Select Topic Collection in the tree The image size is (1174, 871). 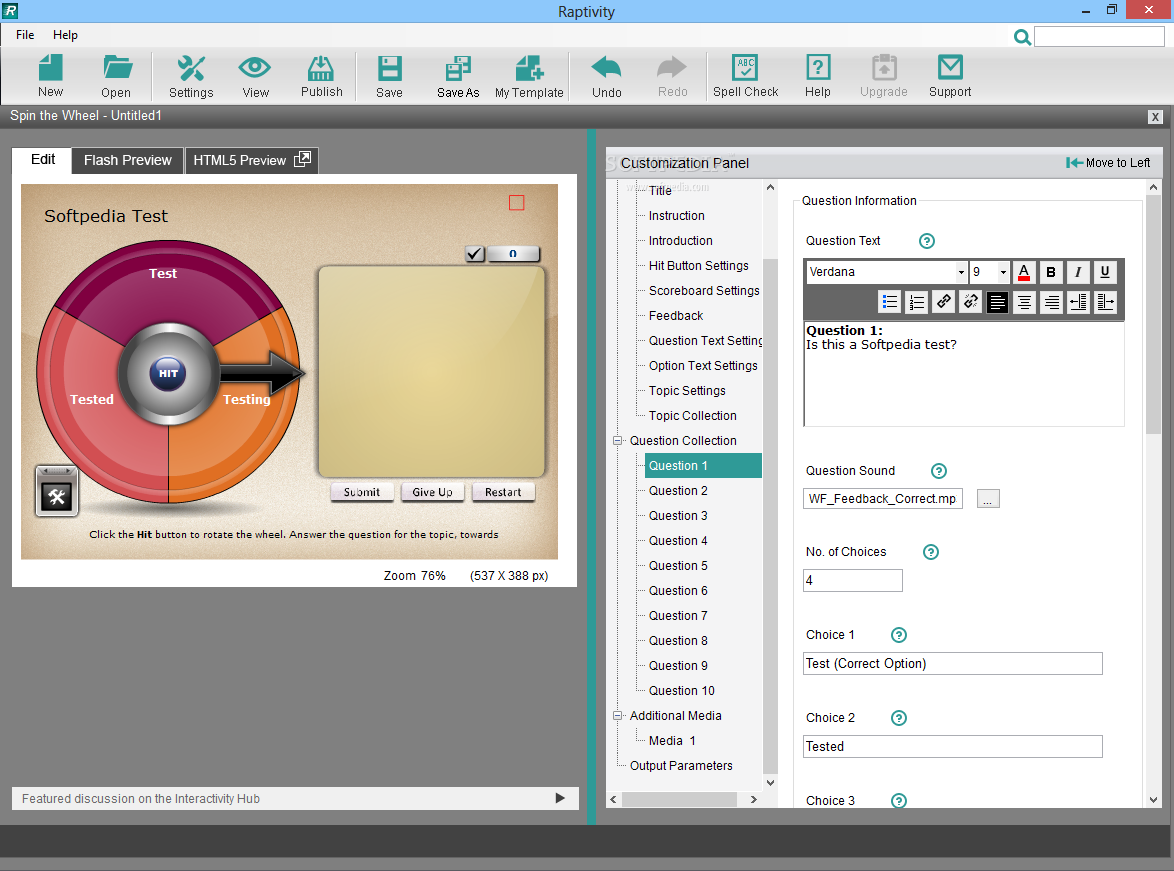[x=693, y=416]
